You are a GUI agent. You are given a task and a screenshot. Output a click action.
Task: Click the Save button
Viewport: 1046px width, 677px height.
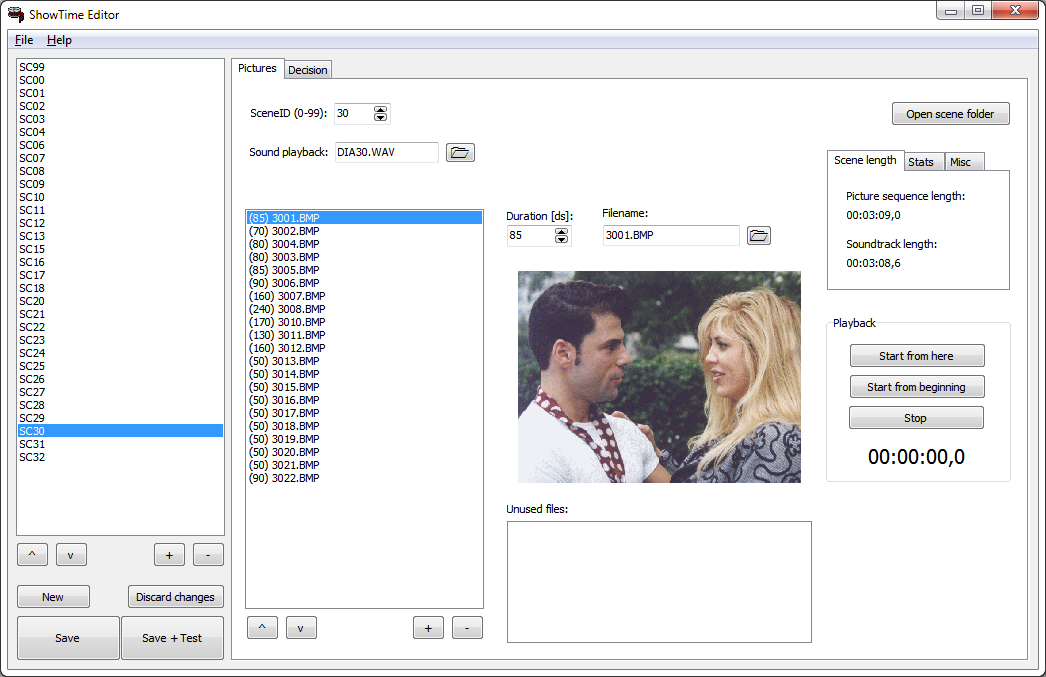point(67,638)
